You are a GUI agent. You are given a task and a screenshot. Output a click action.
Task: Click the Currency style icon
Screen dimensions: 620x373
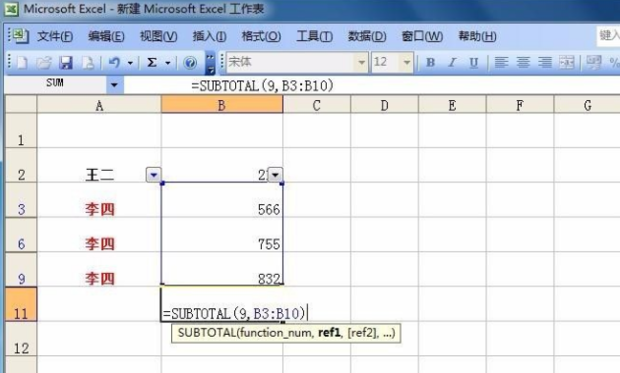[594, 62]
